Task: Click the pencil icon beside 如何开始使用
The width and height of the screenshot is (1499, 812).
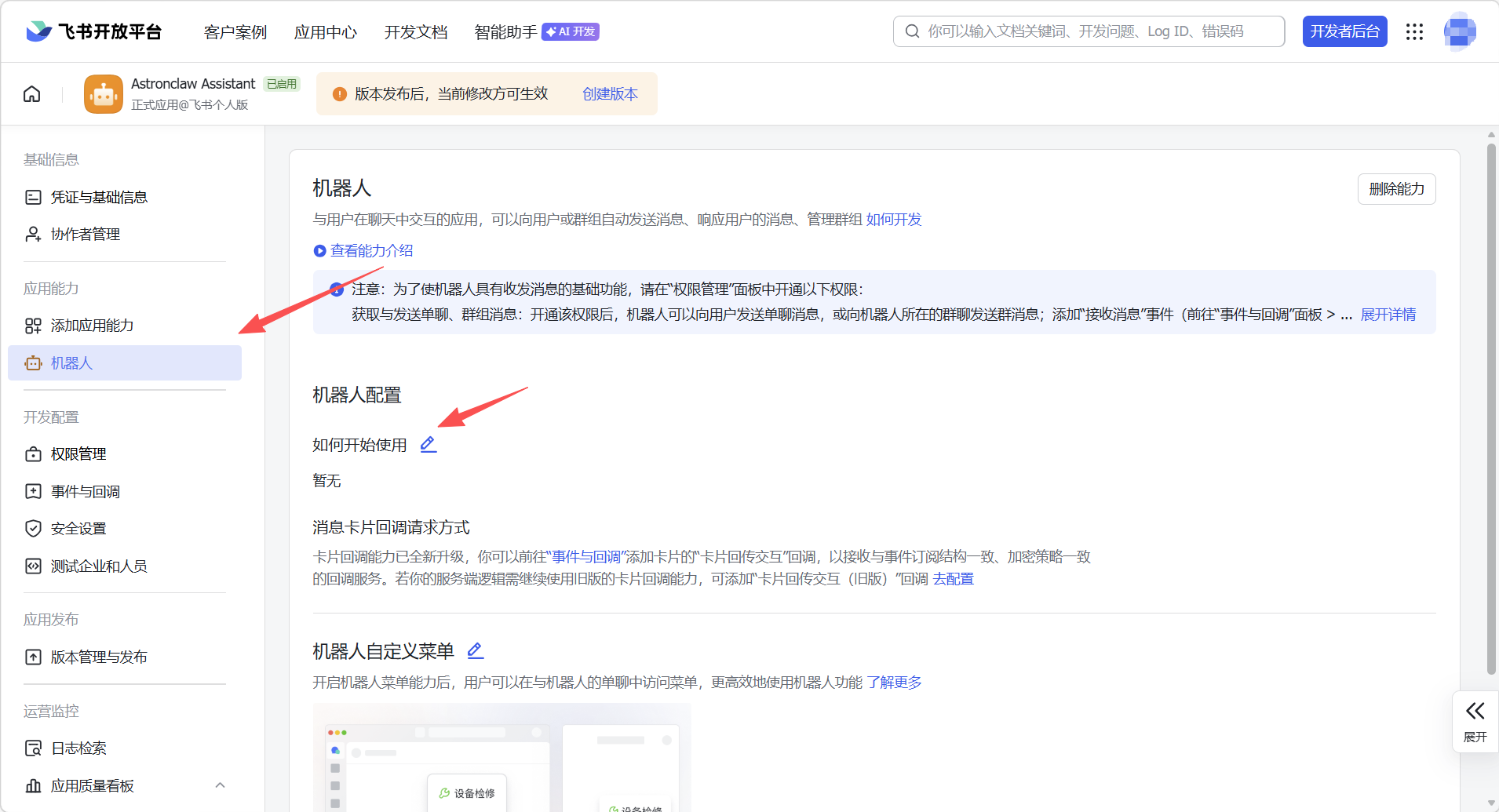Action: tap(428, 444)
